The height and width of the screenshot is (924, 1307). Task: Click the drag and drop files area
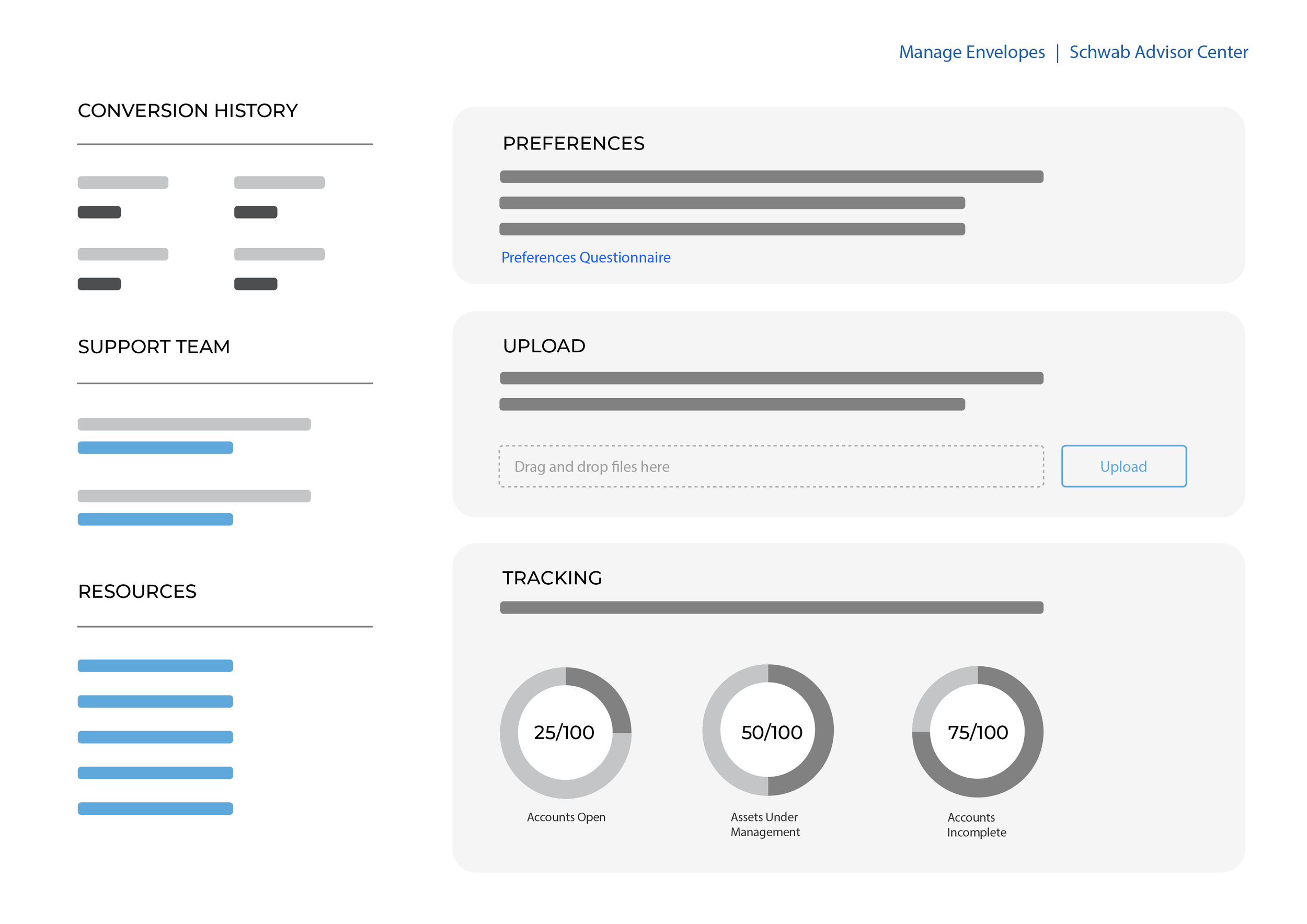771,466
